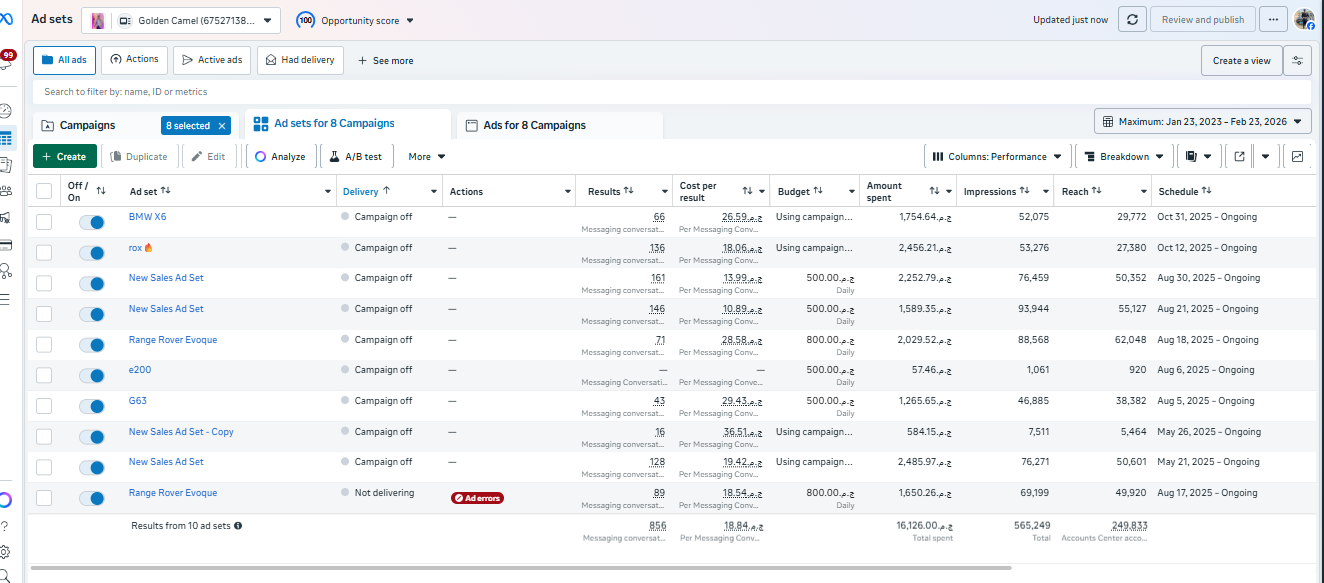Click See more views
This screenshot has width=1324, height=583.
tap(385, 60)
